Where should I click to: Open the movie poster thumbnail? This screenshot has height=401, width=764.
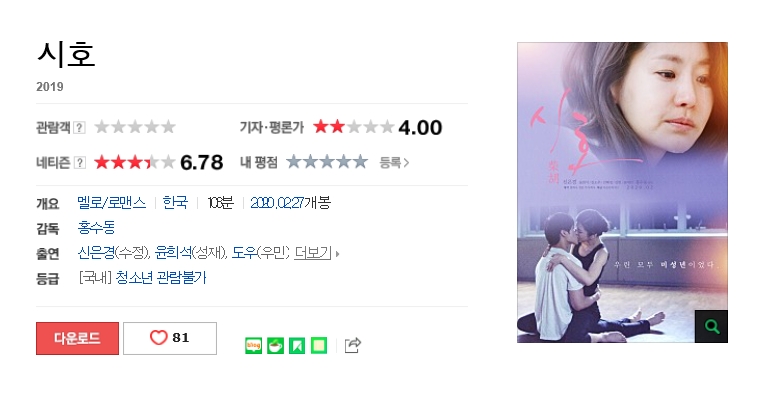[x=622, y=192]
